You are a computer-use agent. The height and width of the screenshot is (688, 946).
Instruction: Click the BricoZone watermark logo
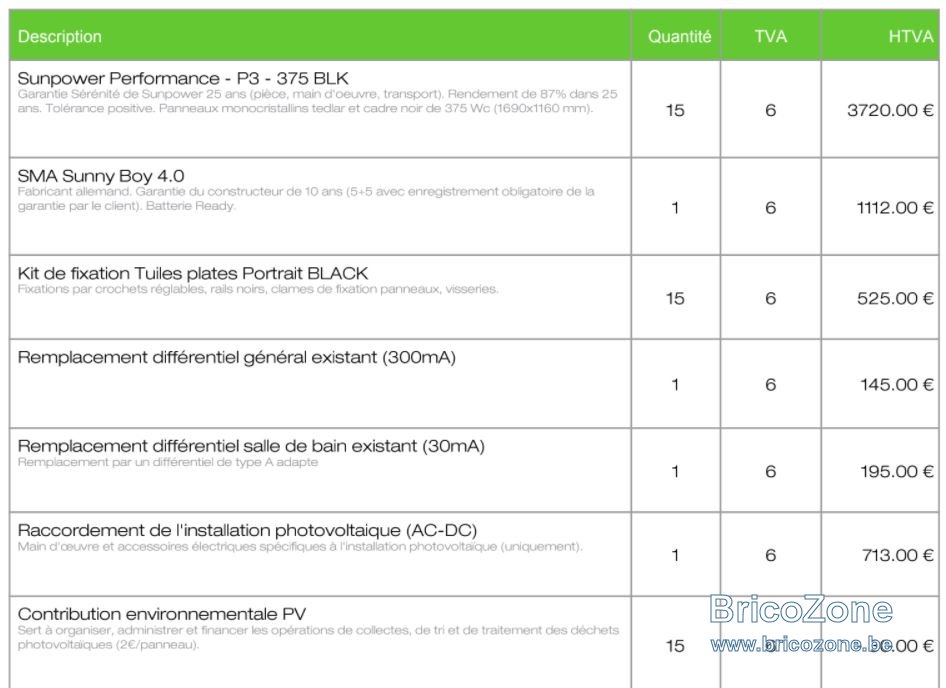click(801, 610)
